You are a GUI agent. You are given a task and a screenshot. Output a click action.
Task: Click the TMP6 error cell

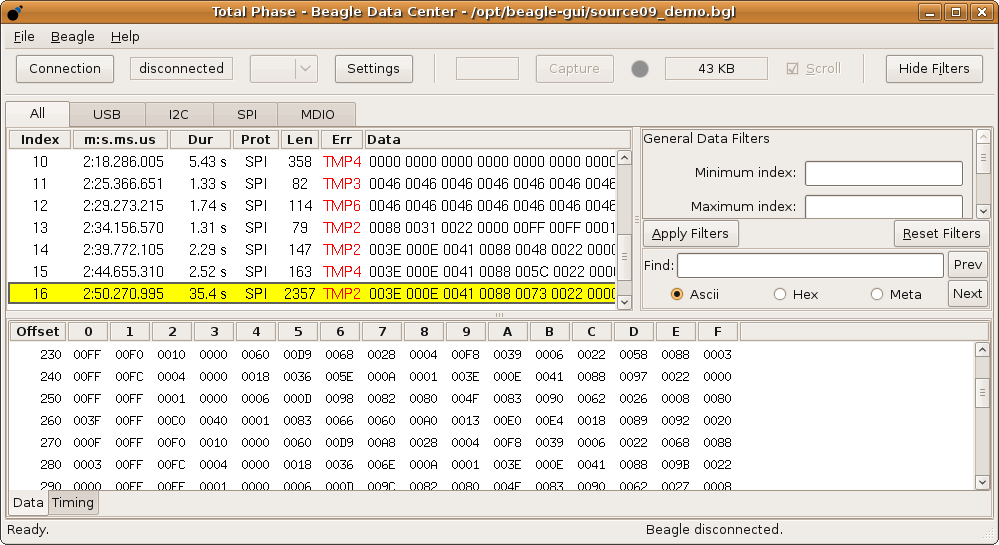point(341,206)
